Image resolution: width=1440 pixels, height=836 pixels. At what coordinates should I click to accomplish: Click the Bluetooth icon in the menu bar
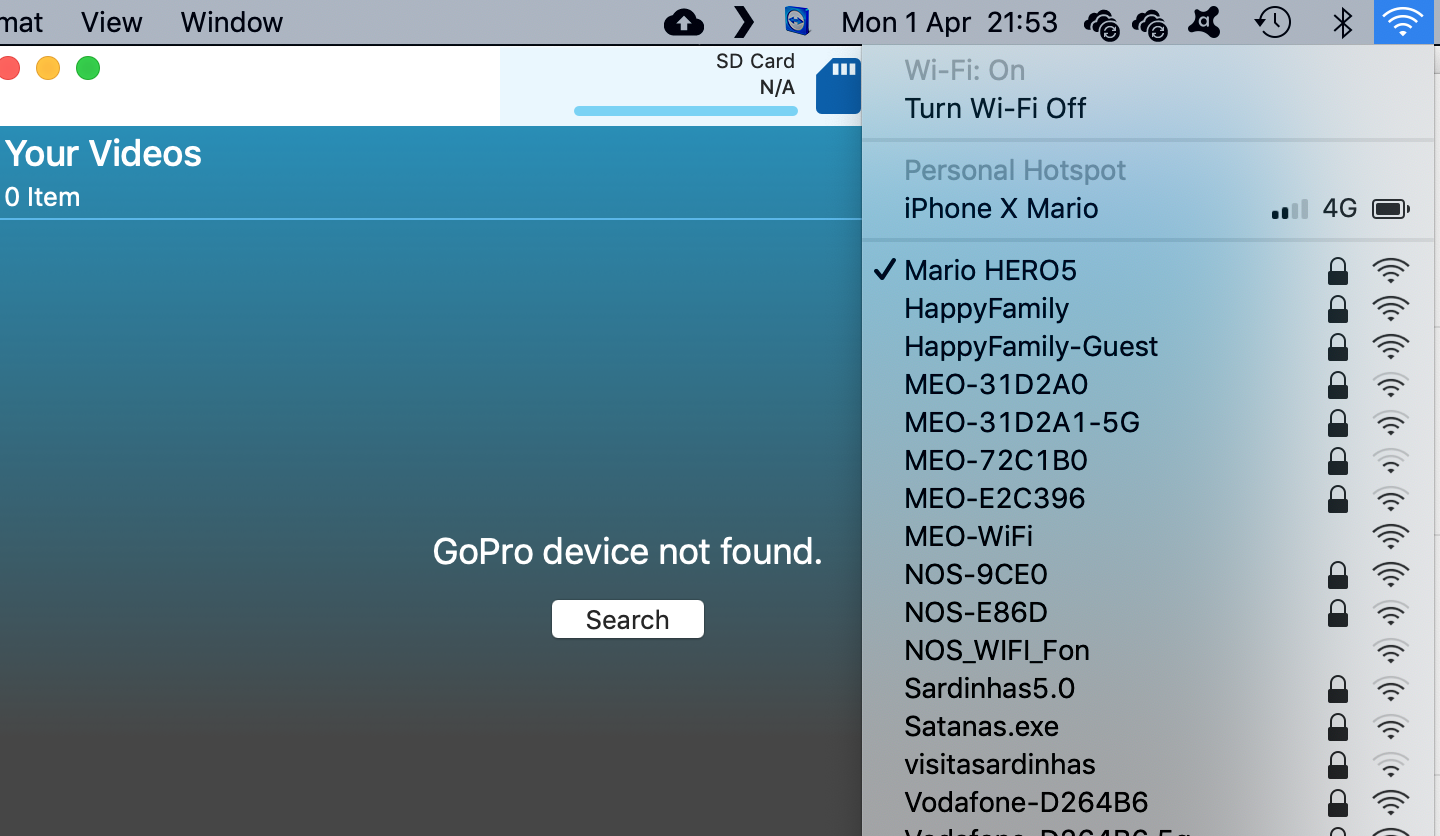click(1342, 22)
